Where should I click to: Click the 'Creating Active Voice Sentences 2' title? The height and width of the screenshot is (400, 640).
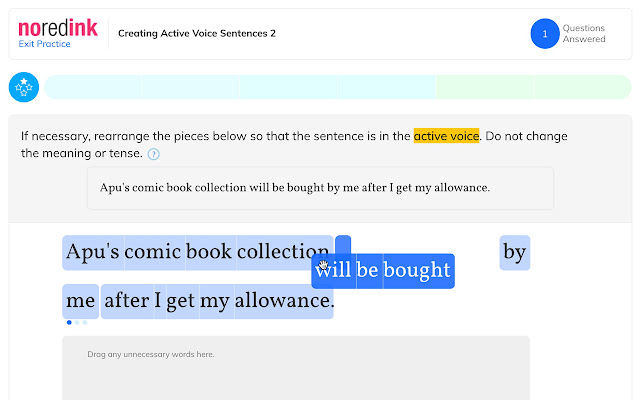coord(197,34)
